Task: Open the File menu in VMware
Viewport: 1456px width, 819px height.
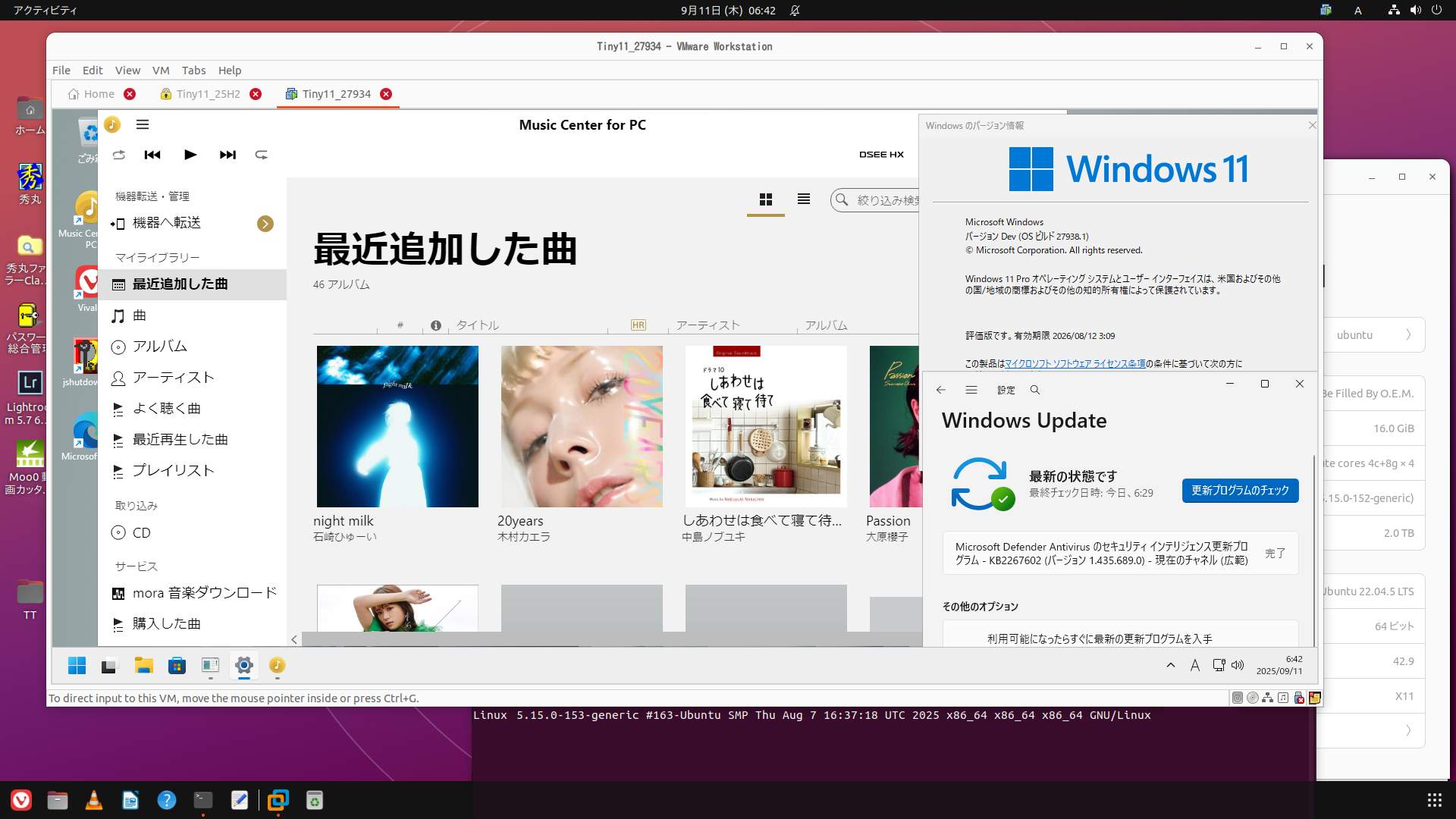Action: [61, 71]
